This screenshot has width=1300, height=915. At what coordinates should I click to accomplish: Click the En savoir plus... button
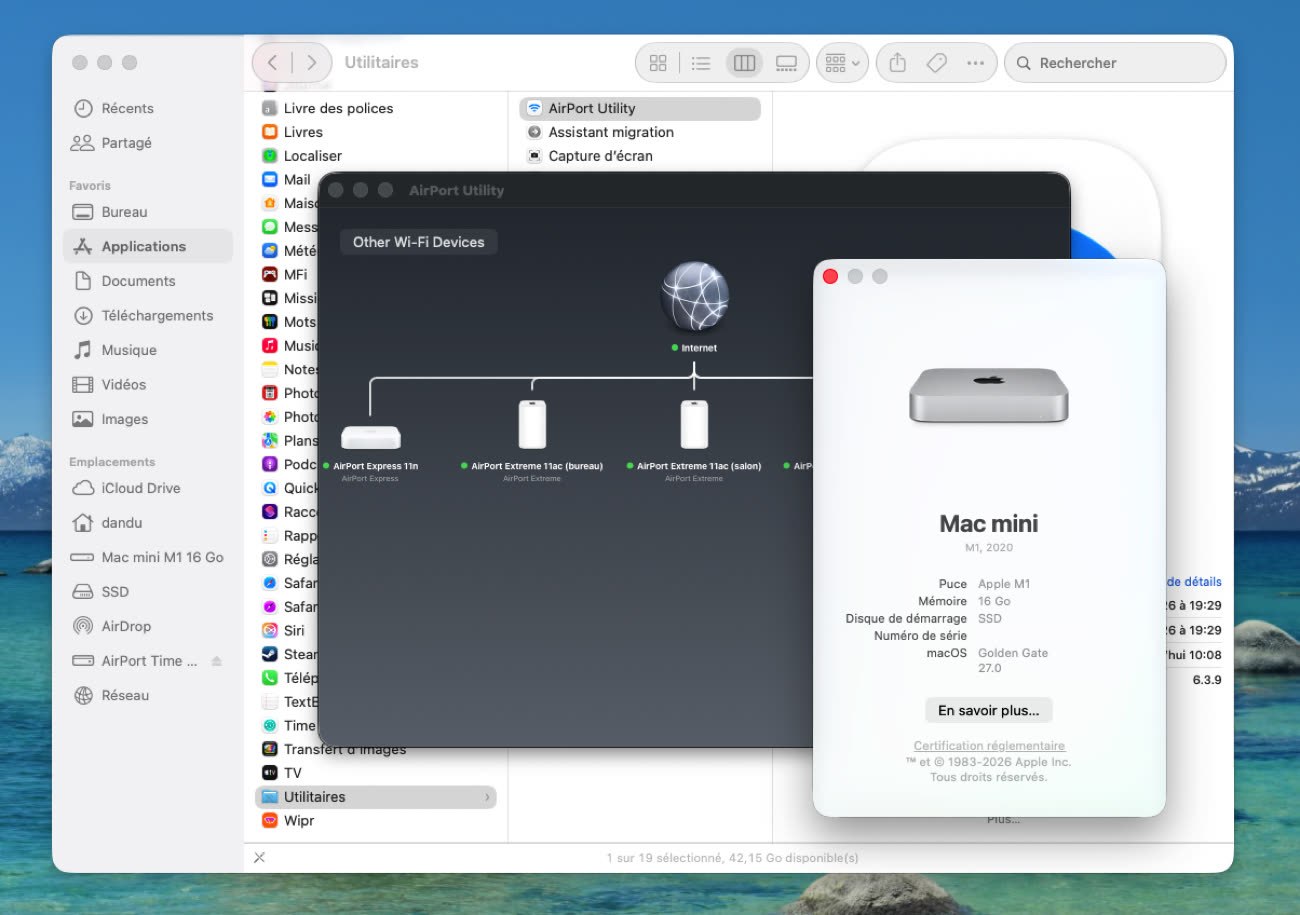tap(989, 711)
